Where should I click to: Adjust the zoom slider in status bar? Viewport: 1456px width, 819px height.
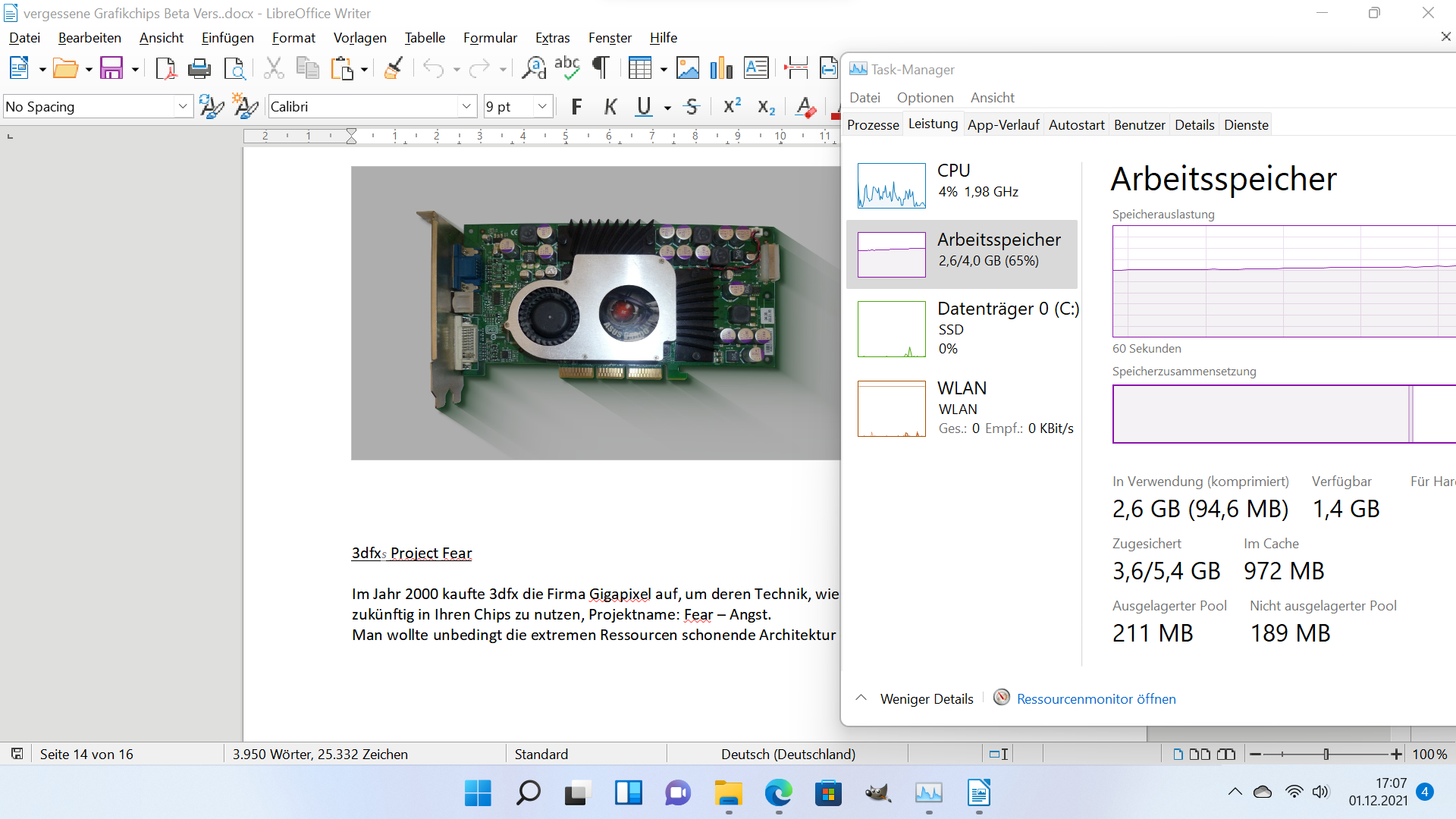click(x=1326, y=755)
